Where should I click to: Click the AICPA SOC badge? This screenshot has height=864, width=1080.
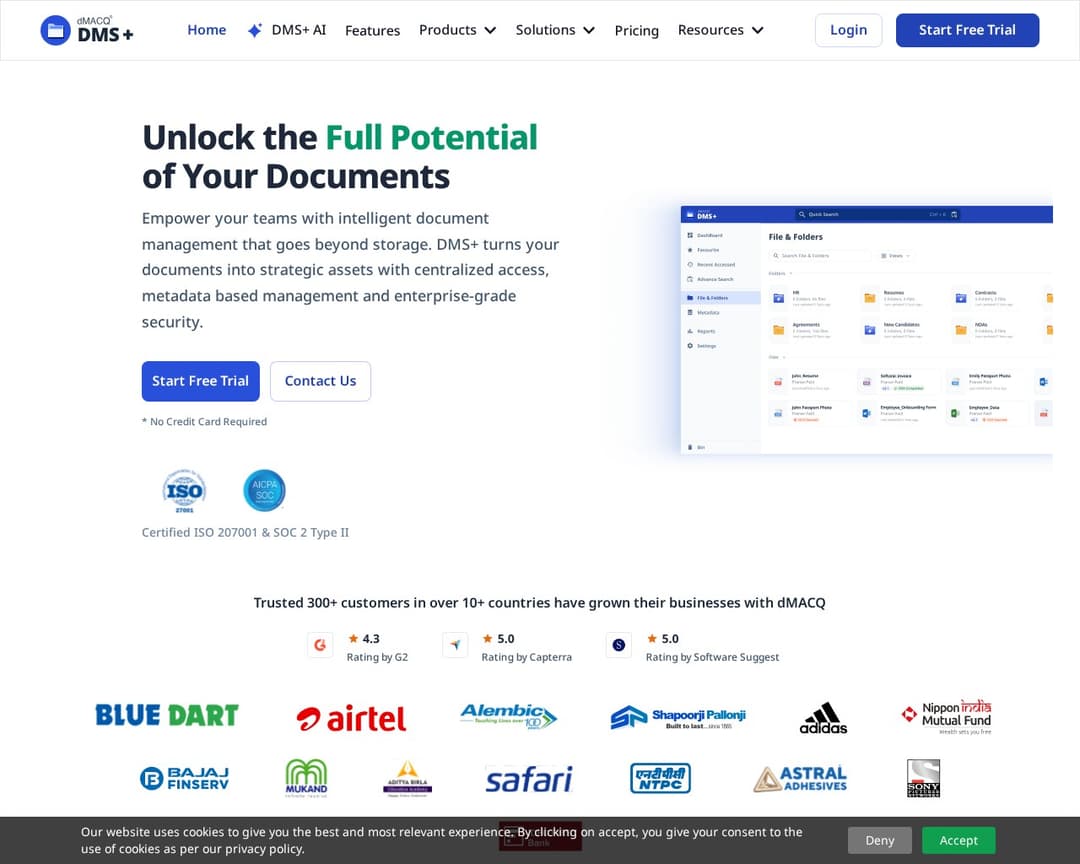coord(264,491)
